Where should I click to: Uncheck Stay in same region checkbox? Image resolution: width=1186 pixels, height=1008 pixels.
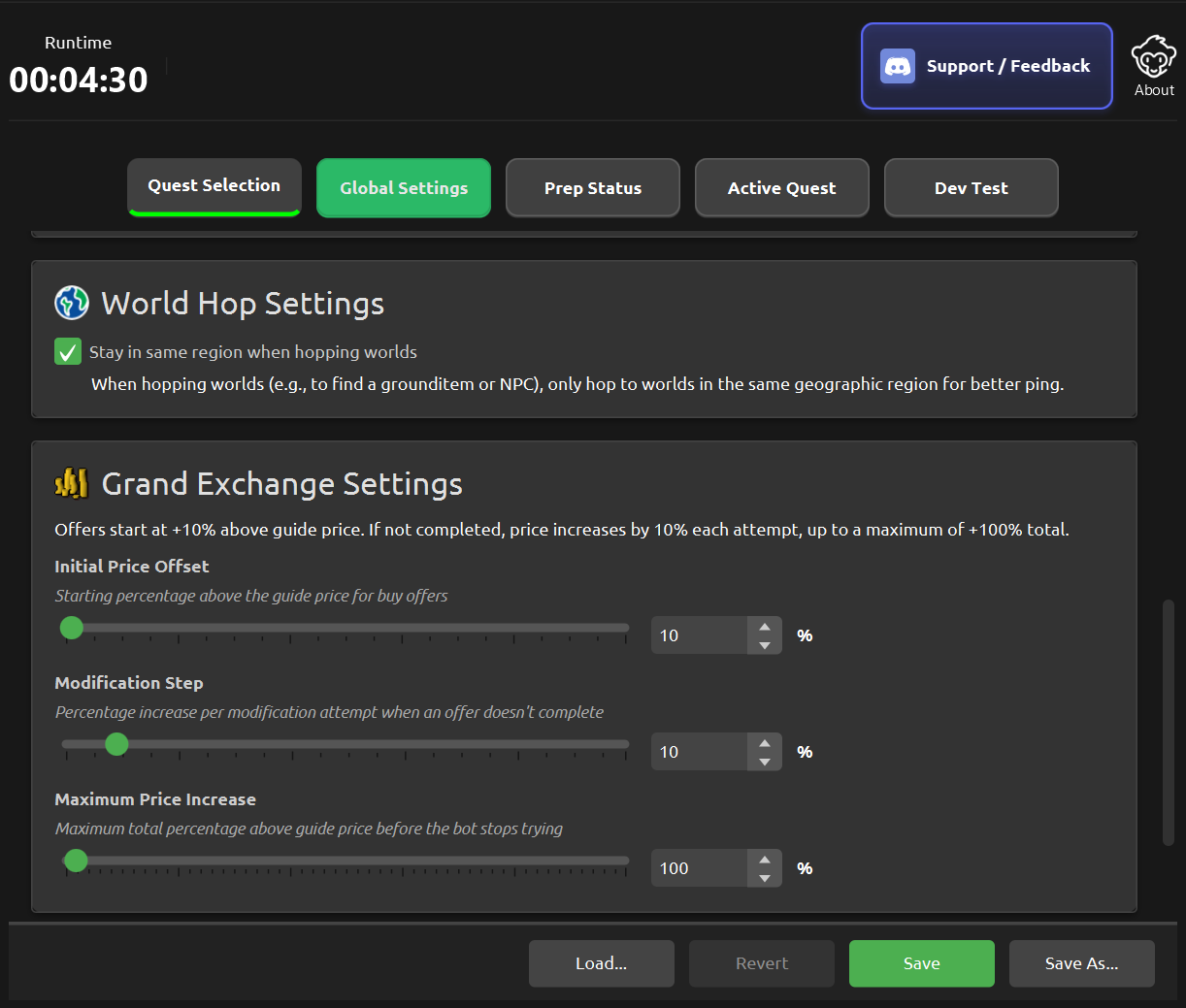tap(68, 351)
